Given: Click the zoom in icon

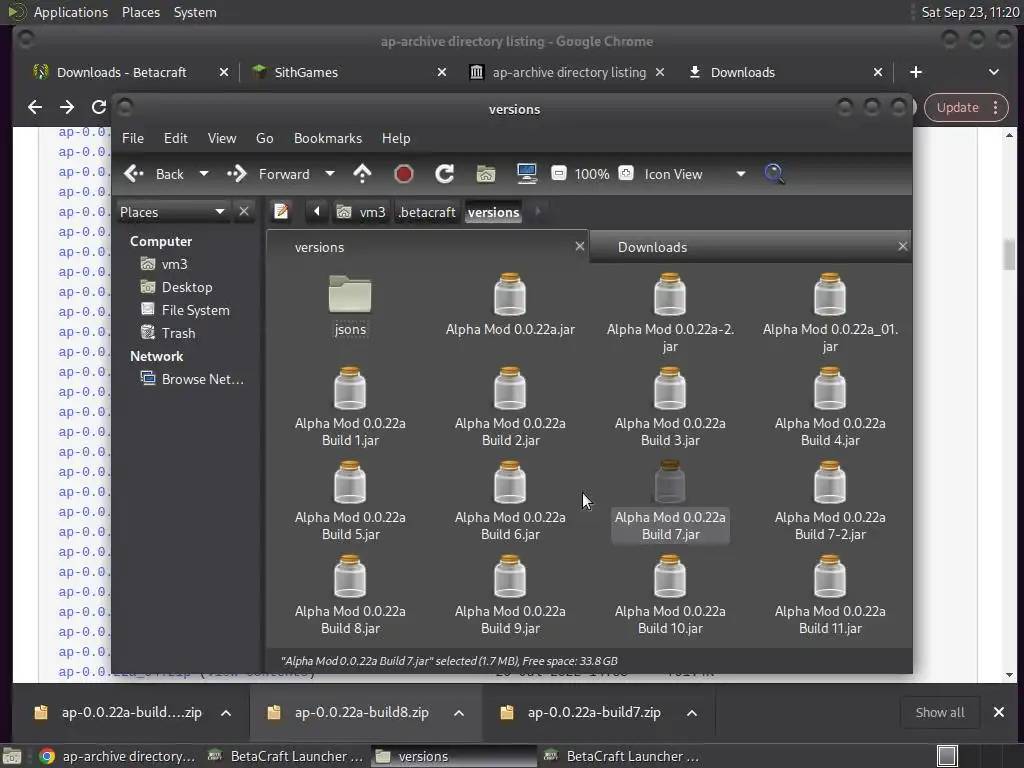Looking at the screenshot, I should 626,174.
